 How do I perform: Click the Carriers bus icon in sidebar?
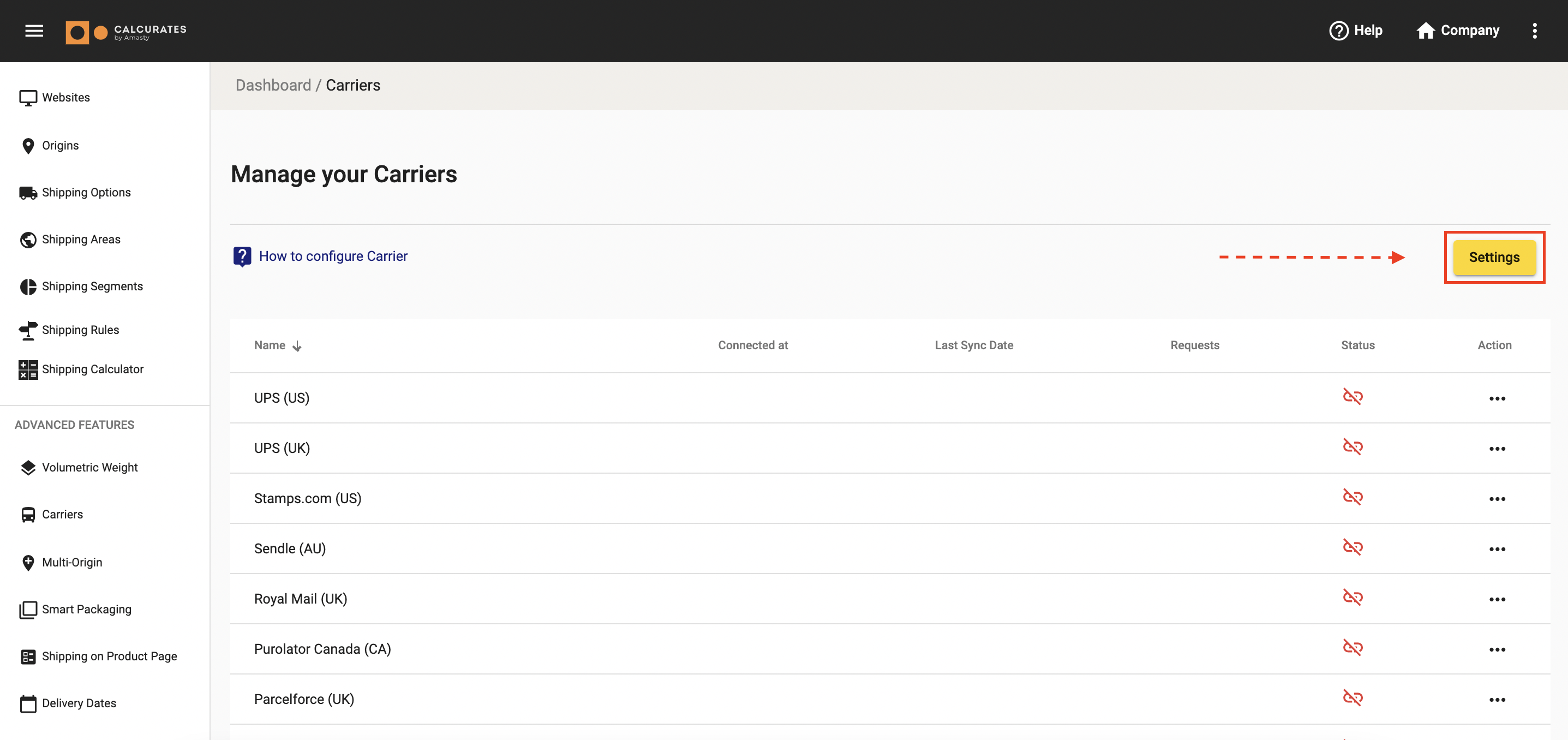pyautogui.click(x=28, y=515)
